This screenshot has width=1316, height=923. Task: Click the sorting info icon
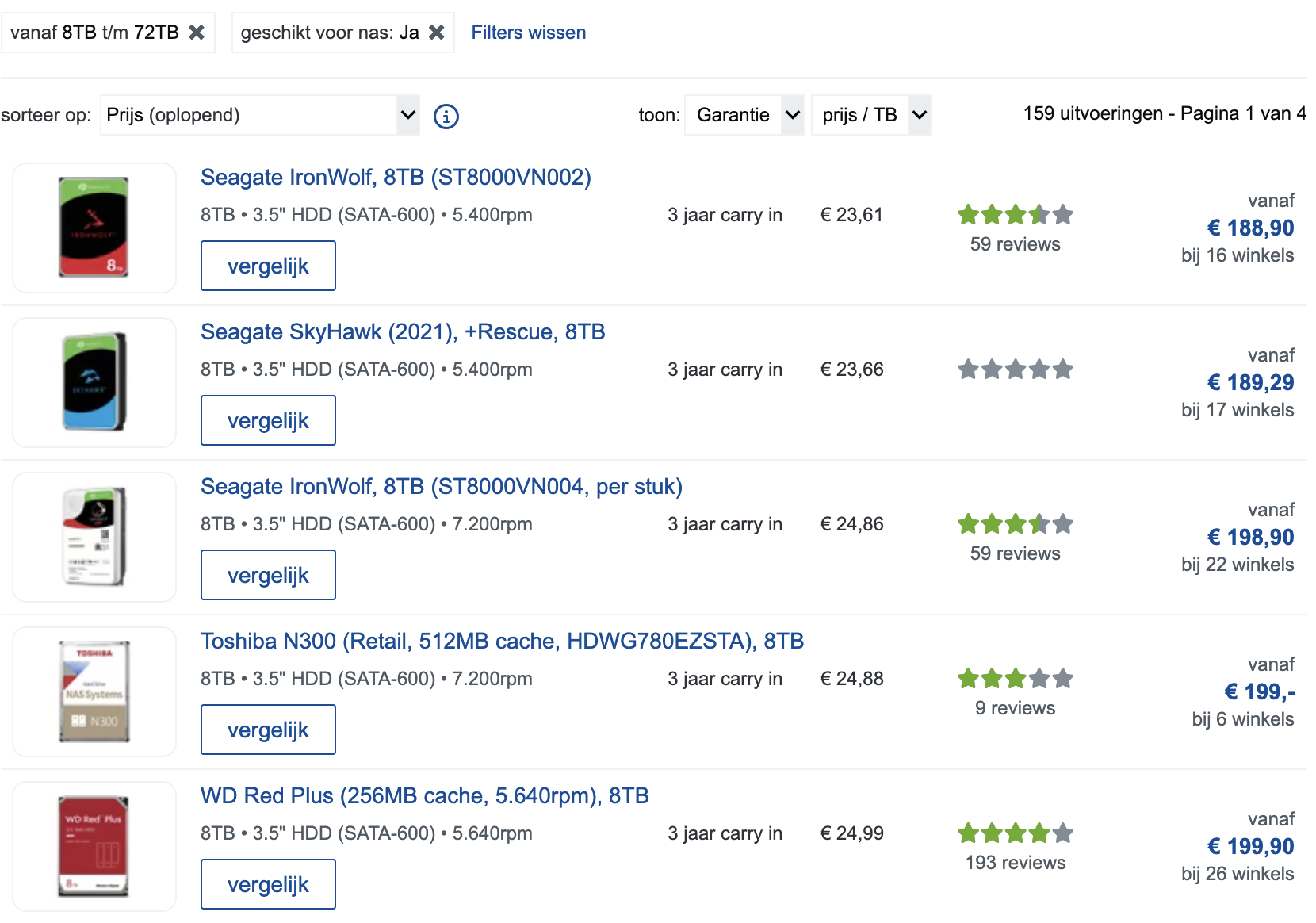click(446, 117)
